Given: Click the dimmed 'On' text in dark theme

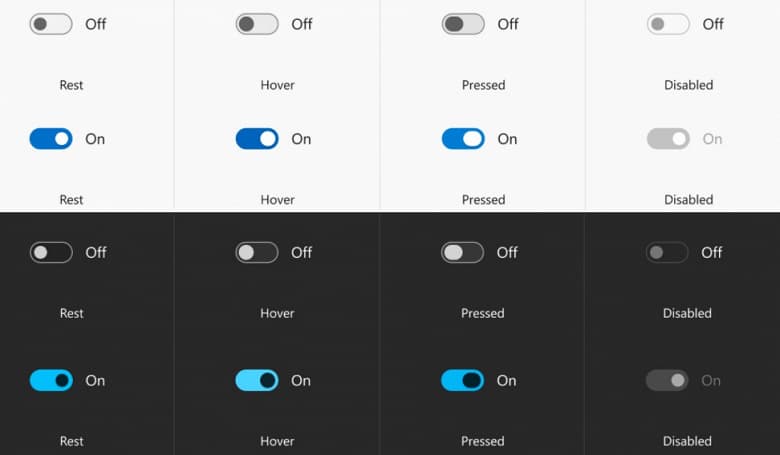Looking at the screenshot, I should [x=711, y=380].
